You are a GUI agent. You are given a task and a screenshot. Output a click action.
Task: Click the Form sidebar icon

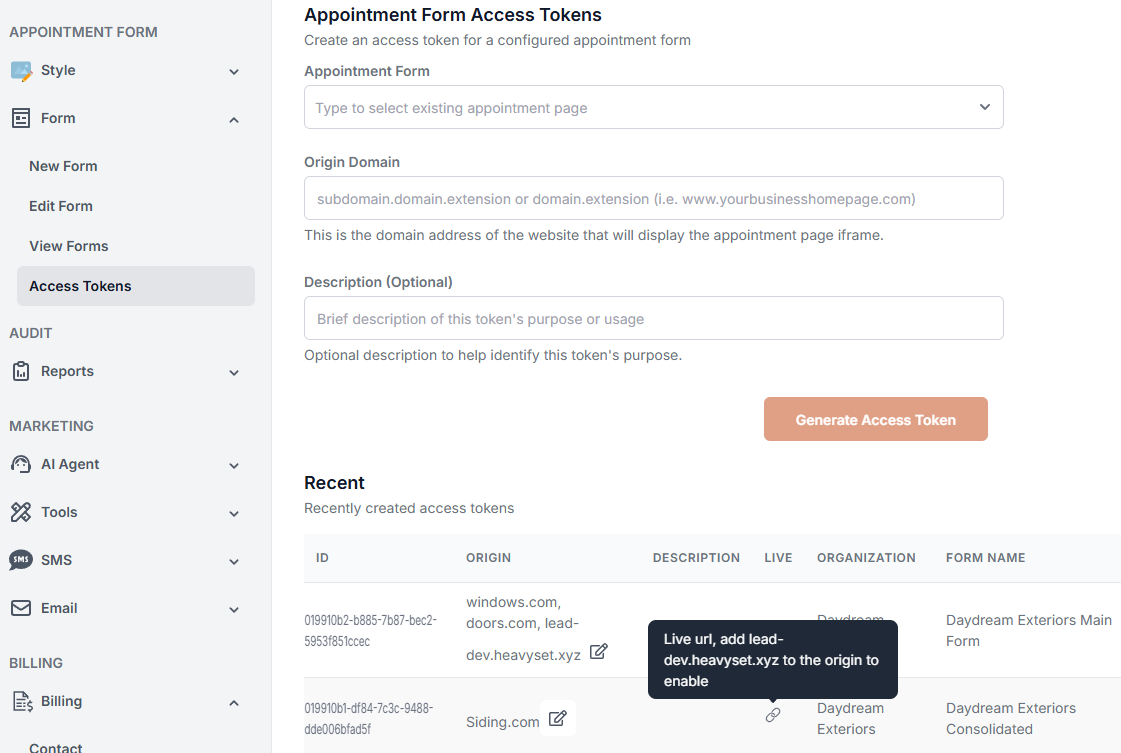20,118
